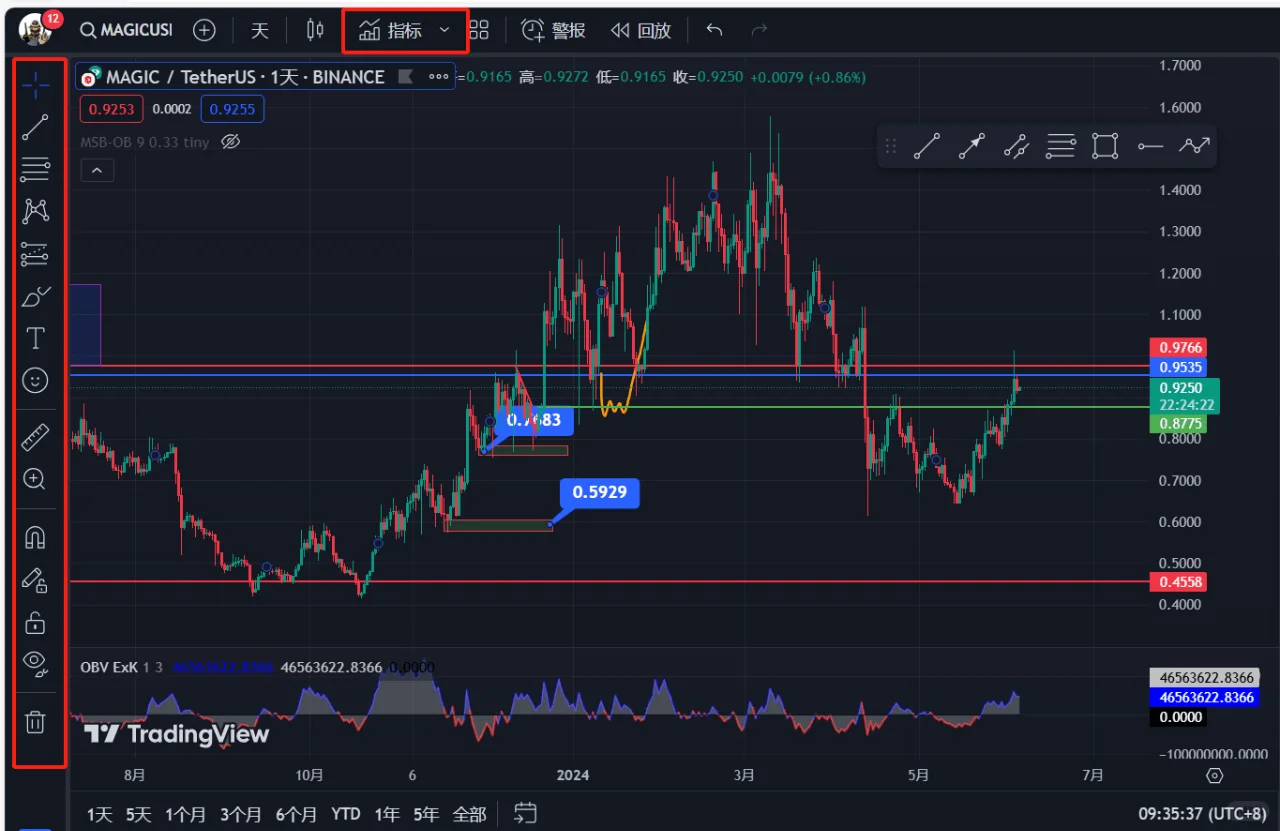Screen dimensions: 1280x831
Task: Collapse the indicator legend chevron
Action: tap(97, 171)
